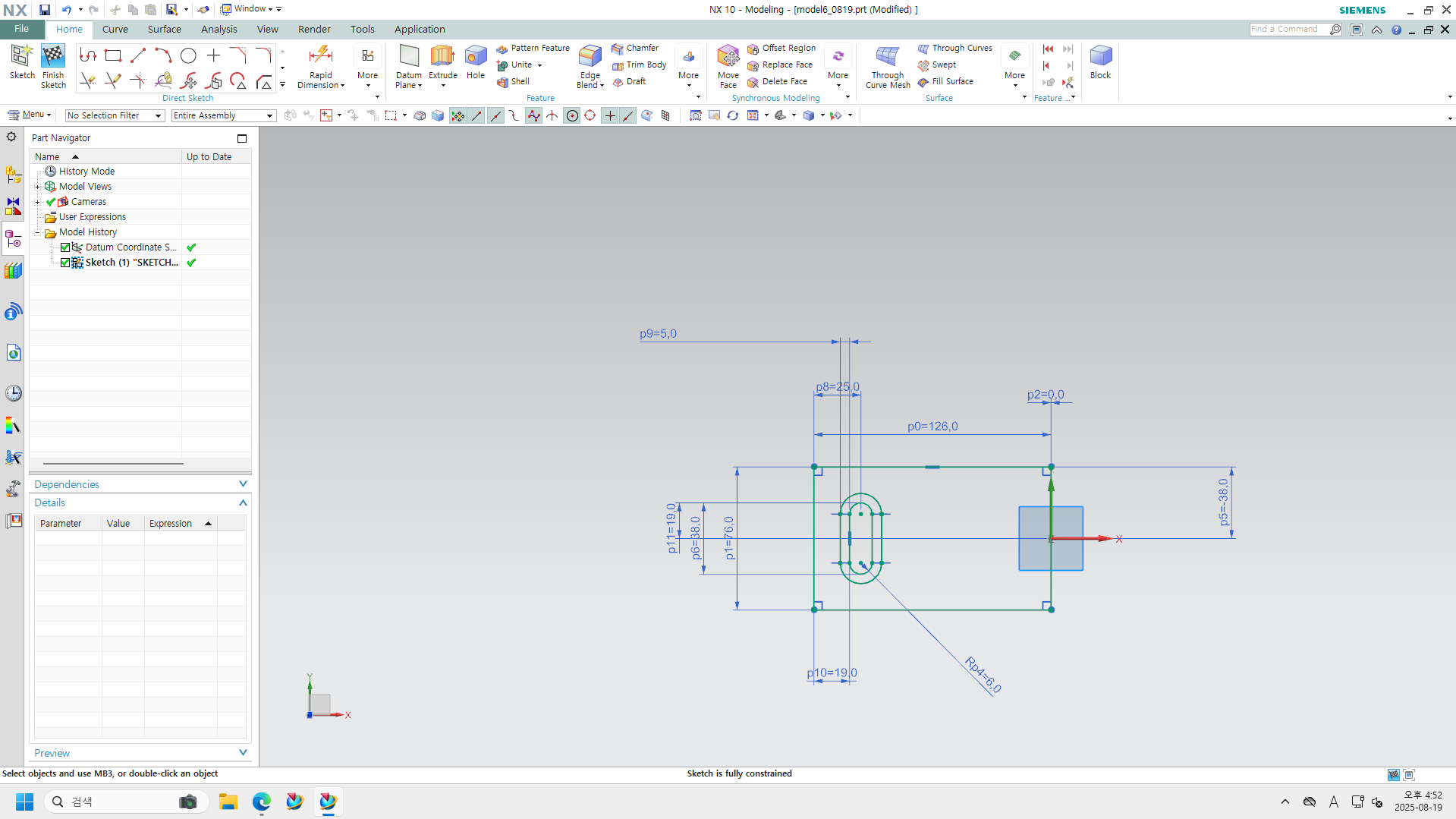Click the Edge Blend button
This screenshot has height=819, width=1456.
[590, 67]
